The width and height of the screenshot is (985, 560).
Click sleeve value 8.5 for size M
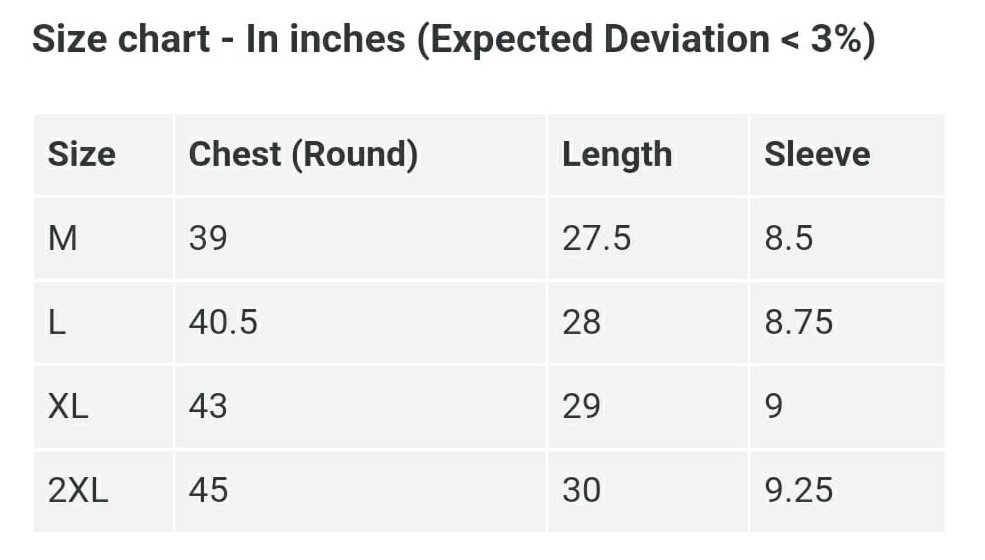pyautogui.click(x=788, y=239)
